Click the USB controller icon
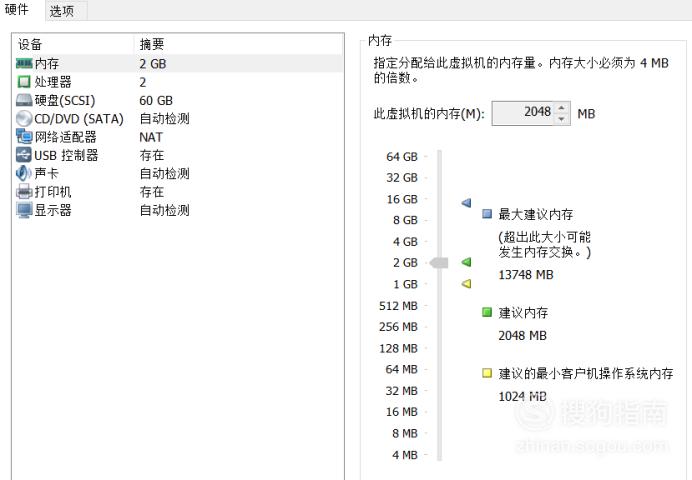The width and height of the screenshot is (692, 480). [24, 155]
